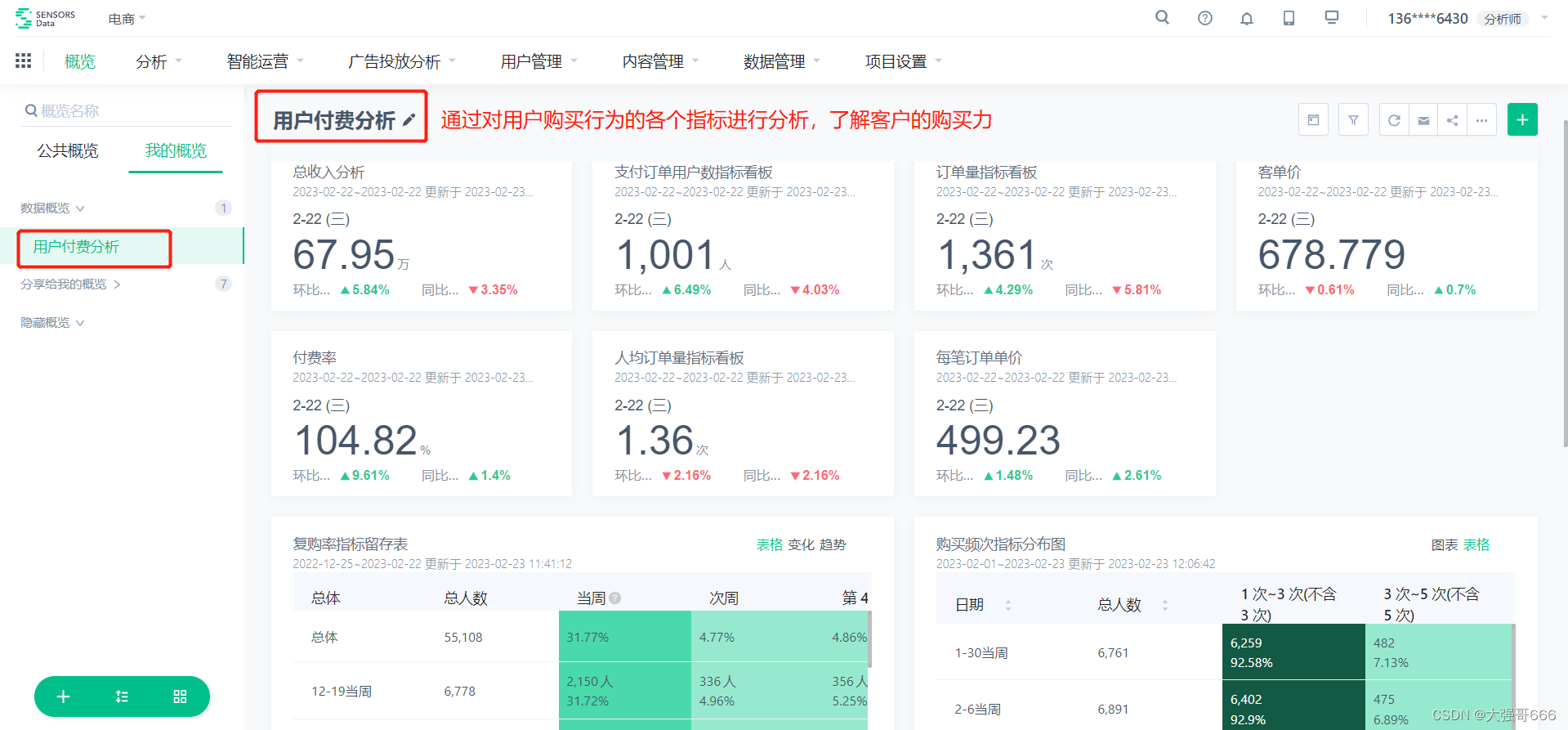
Task: Open the more options ellipsis icon
Action: 1481,120
